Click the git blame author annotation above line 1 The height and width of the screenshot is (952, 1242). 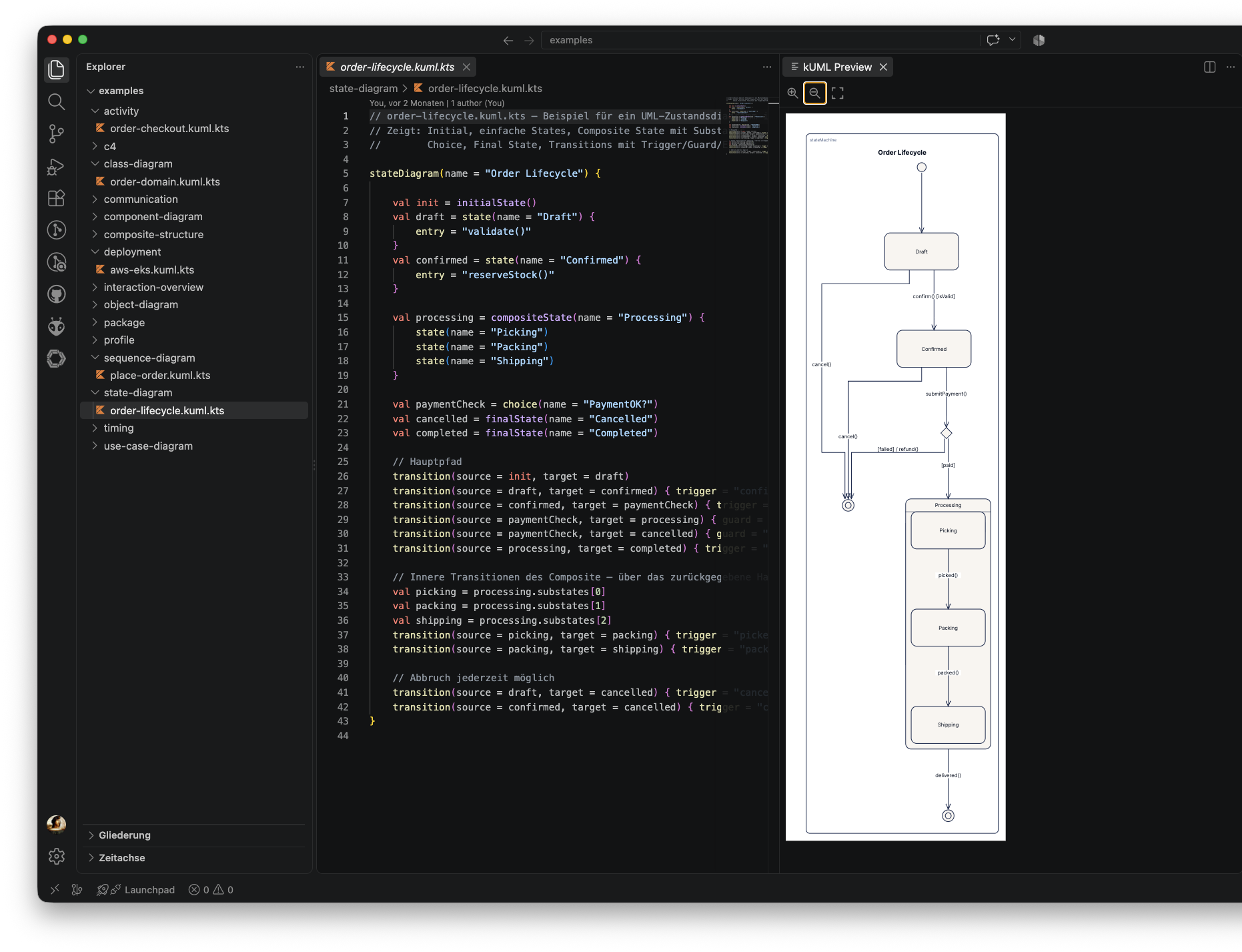point(437,103)
